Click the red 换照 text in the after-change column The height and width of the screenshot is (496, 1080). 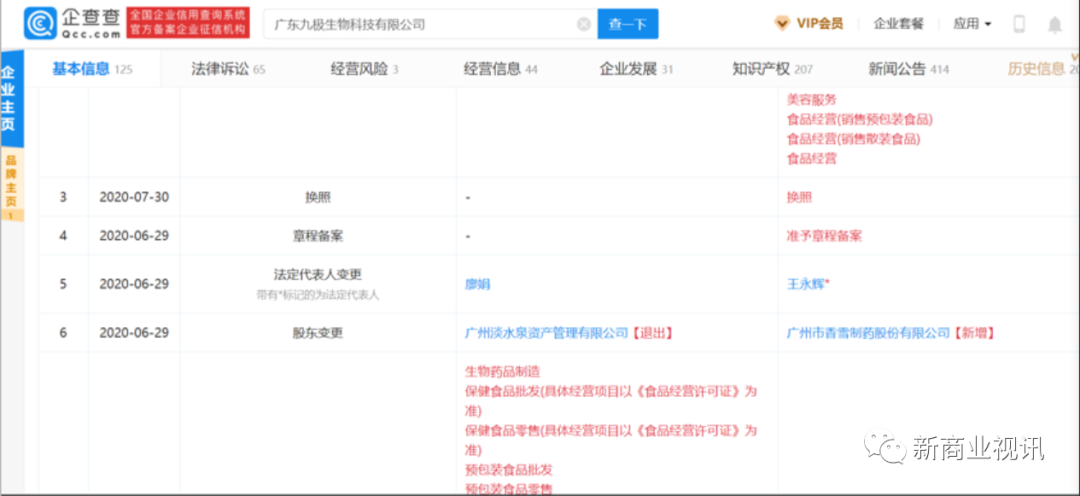coord(799,197)
